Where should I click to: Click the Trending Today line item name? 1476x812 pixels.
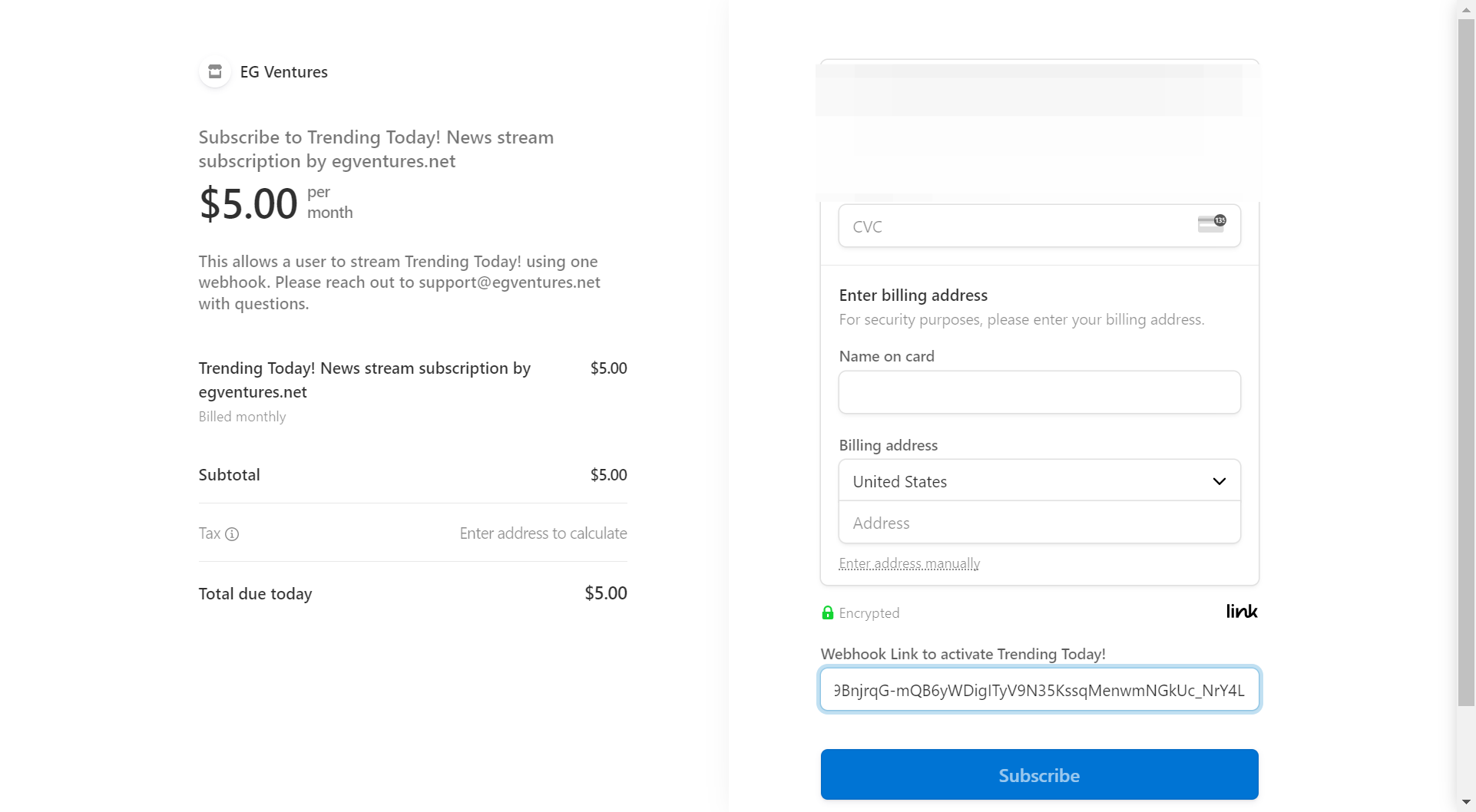pyautogui.click(x=365, y=380)
